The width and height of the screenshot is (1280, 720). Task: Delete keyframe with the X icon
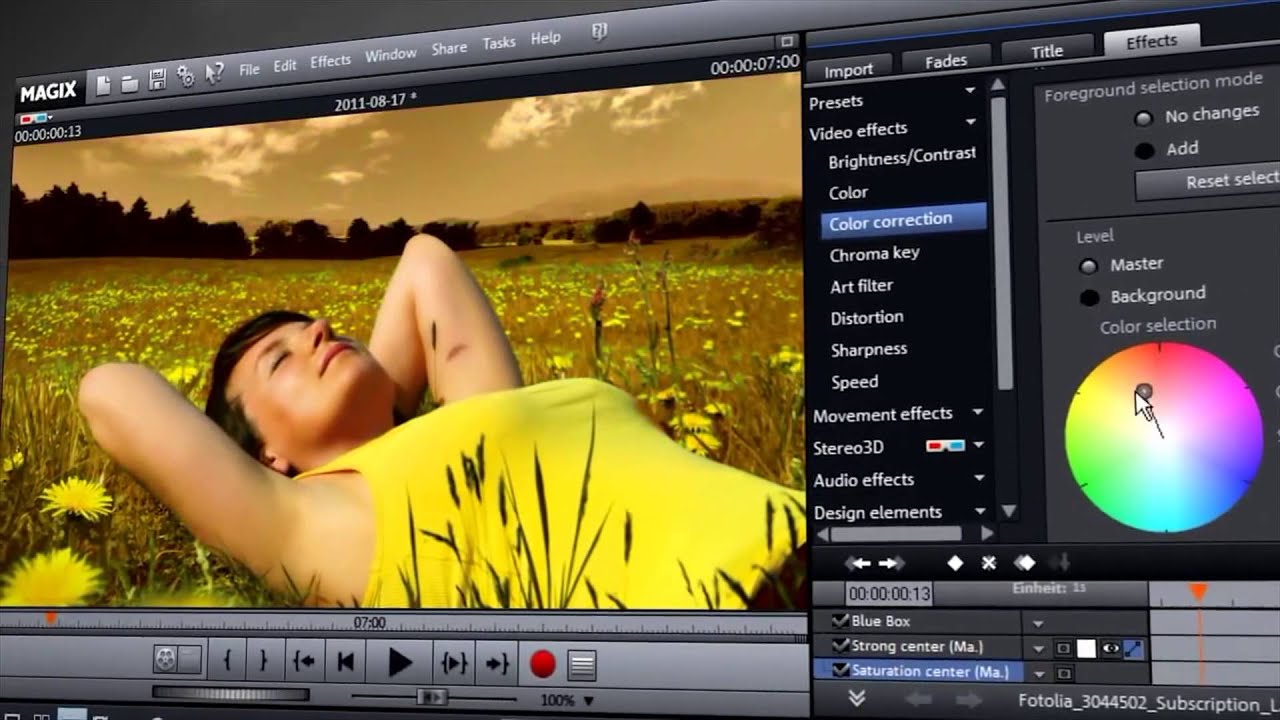(989, 563)
